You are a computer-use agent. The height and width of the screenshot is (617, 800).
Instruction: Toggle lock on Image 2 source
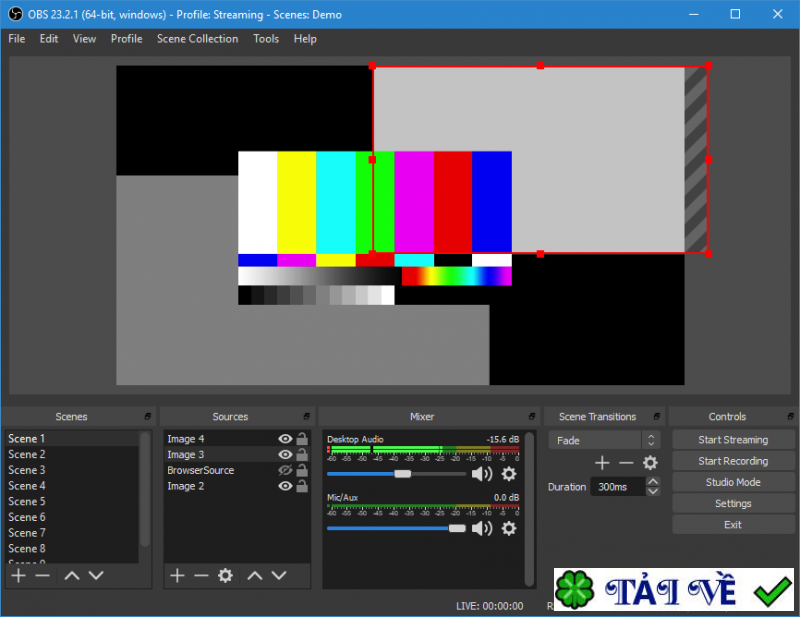point(301,486)
